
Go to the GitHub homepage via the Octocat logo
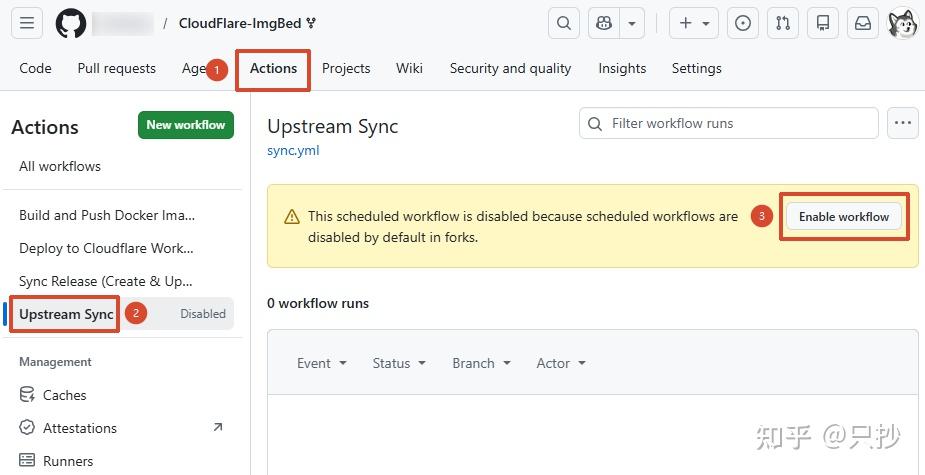(x=71, y=24)
